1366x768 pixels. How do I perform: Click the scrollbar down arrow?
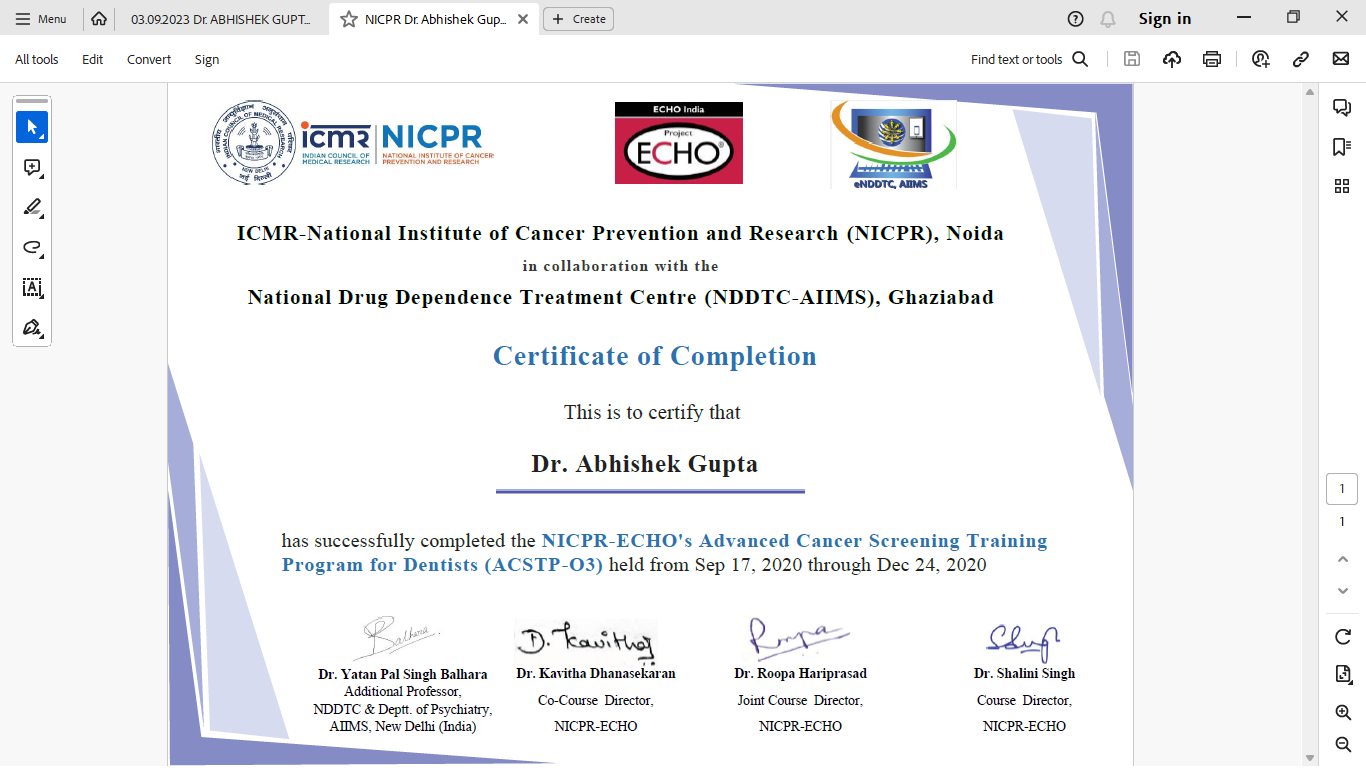coord(1310,757)
